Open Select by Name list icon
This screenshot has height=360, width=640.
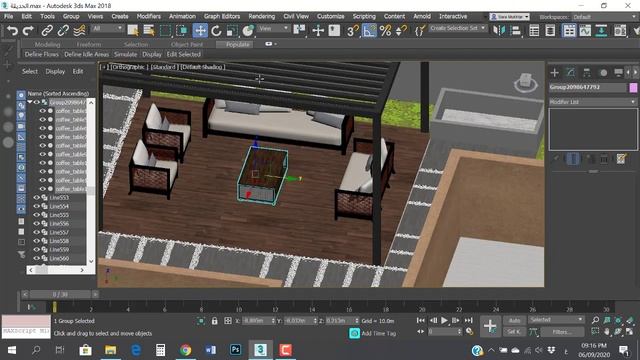[149, 31]
